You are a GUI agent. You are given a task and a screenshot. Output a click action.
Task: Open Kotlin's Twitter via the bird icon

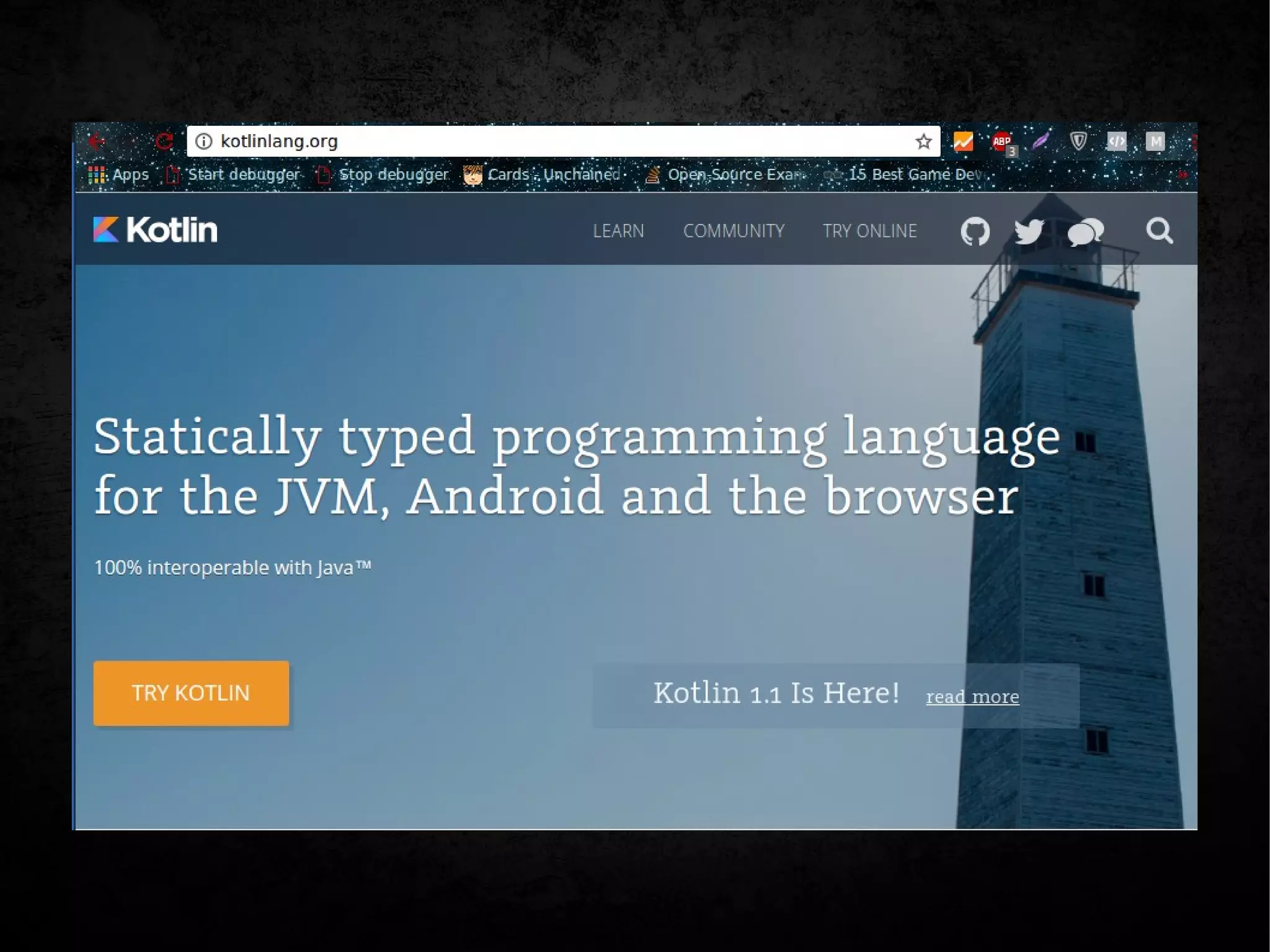tap(1029, 231)
